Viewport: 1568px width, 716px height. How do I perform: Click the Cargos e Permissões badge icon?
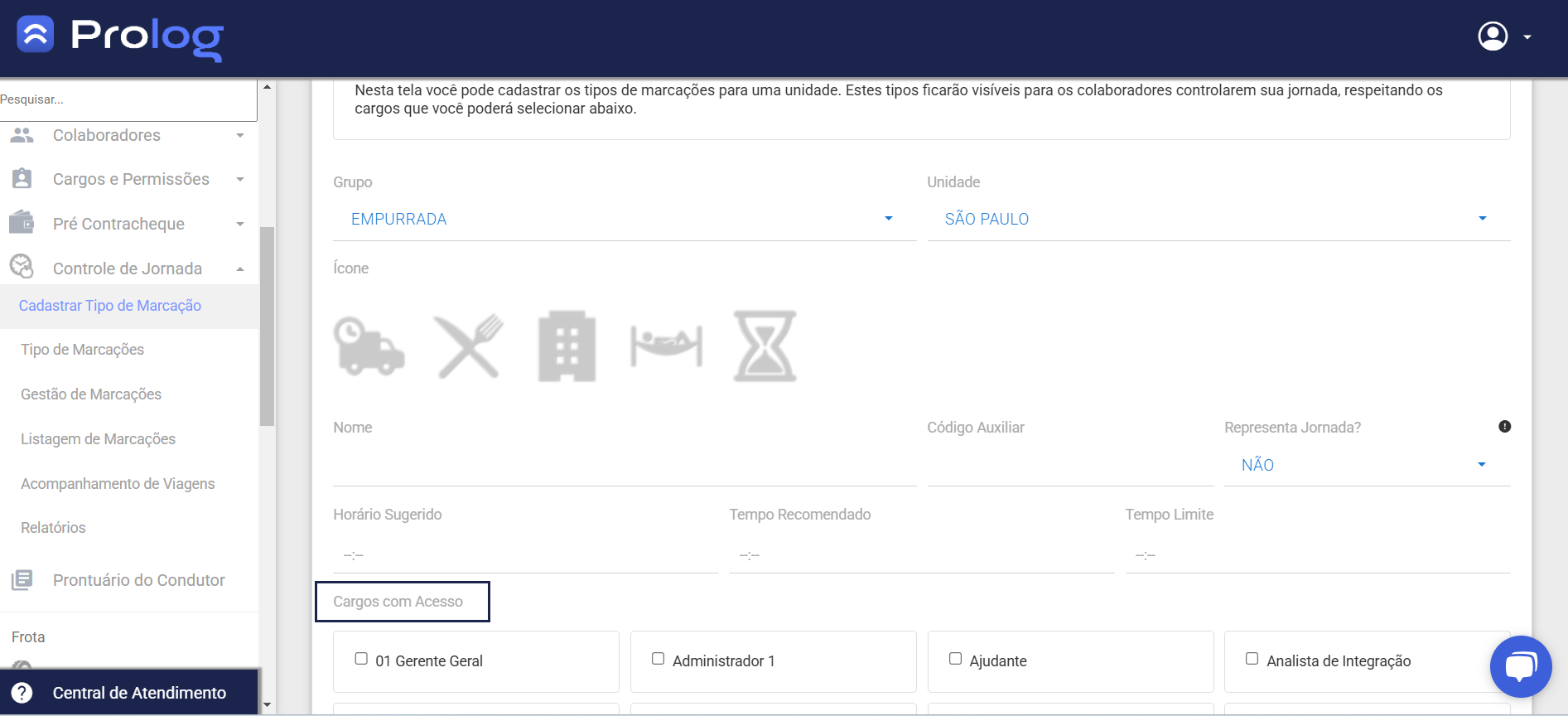pyautogui.click(x=22, y=179)
